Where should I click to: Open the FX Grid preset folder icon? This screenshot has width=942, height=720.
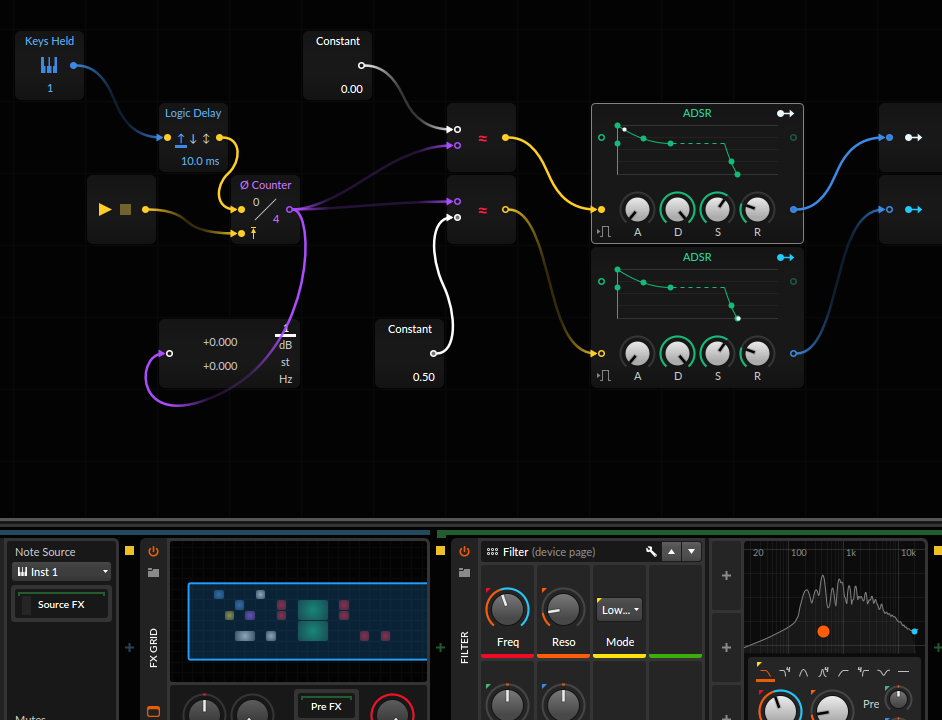click(153, 573)
